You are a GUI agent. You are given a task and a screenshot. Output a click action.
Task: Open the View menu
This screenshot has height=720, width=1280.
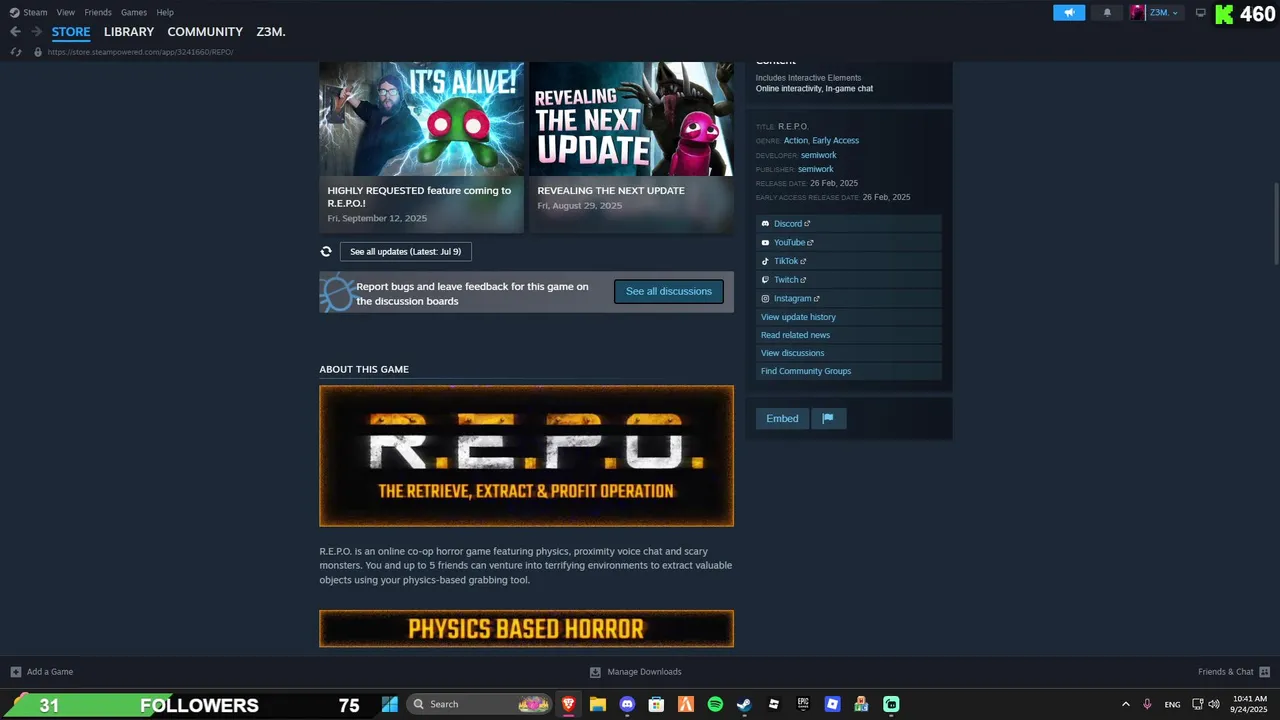click(x=66, y=12)
